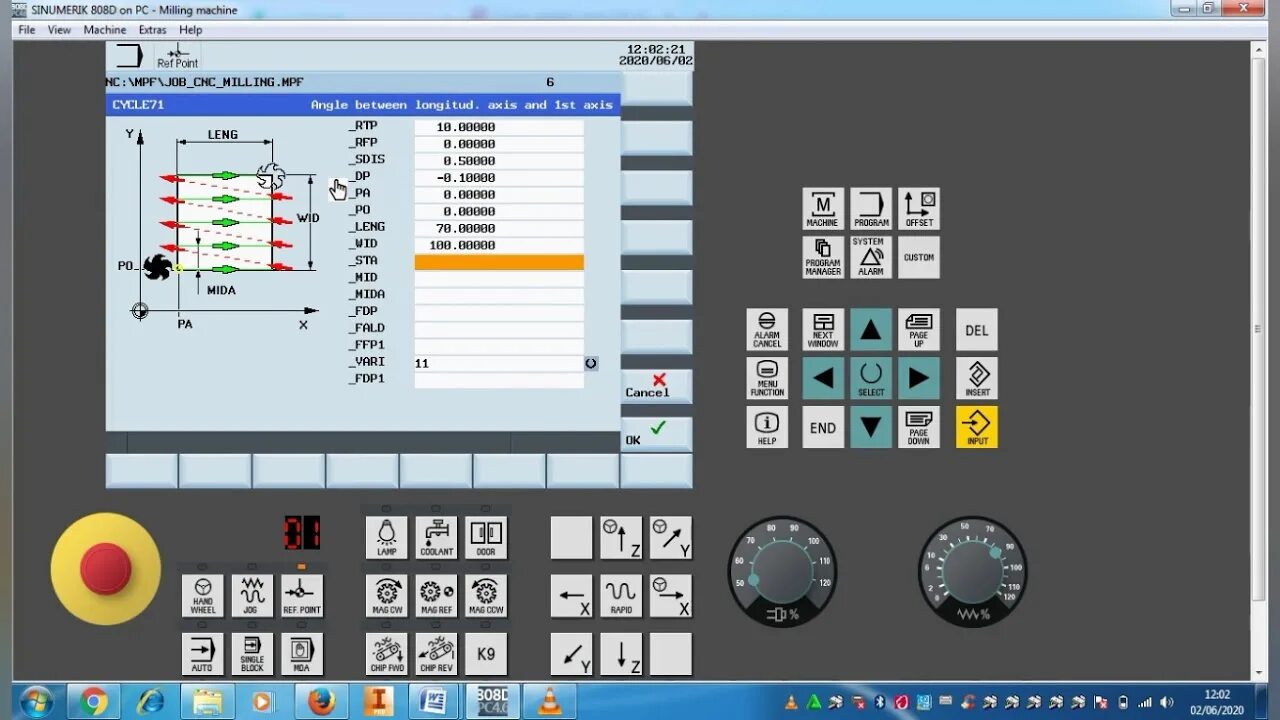Image resolution: width=1280 pixels, height=720 pixels.
Task: Click the Z axis down traverse key
Action: (621, 654)
